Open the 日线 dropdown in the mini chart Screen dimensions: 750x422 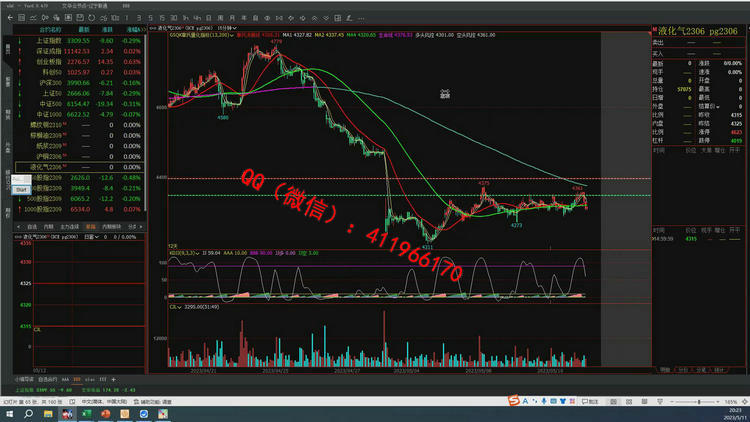pyautogui.click(x=91, y=237)
